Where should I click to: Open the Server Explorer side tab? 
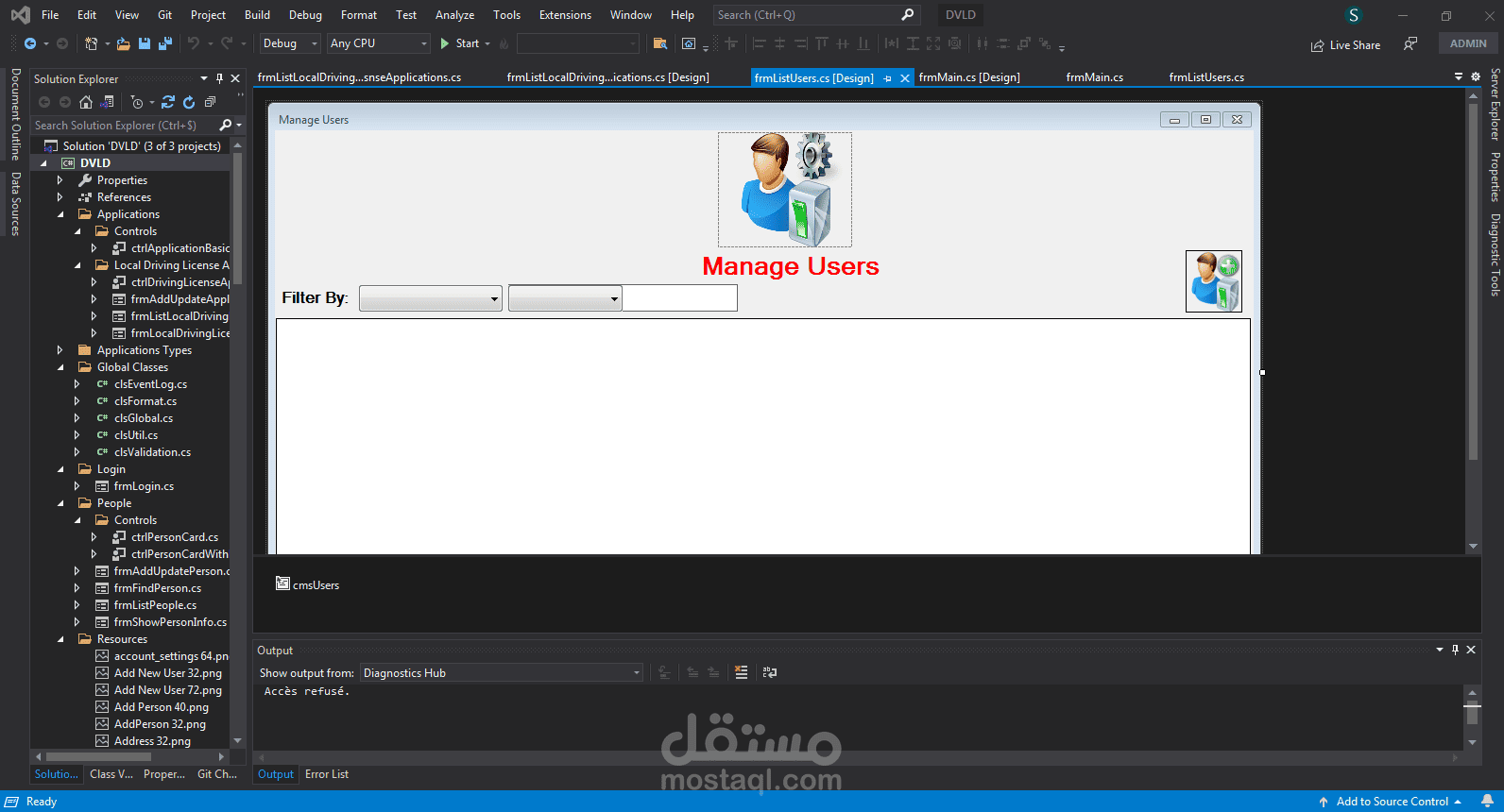pyautogui.click(x=1495, y=105)
